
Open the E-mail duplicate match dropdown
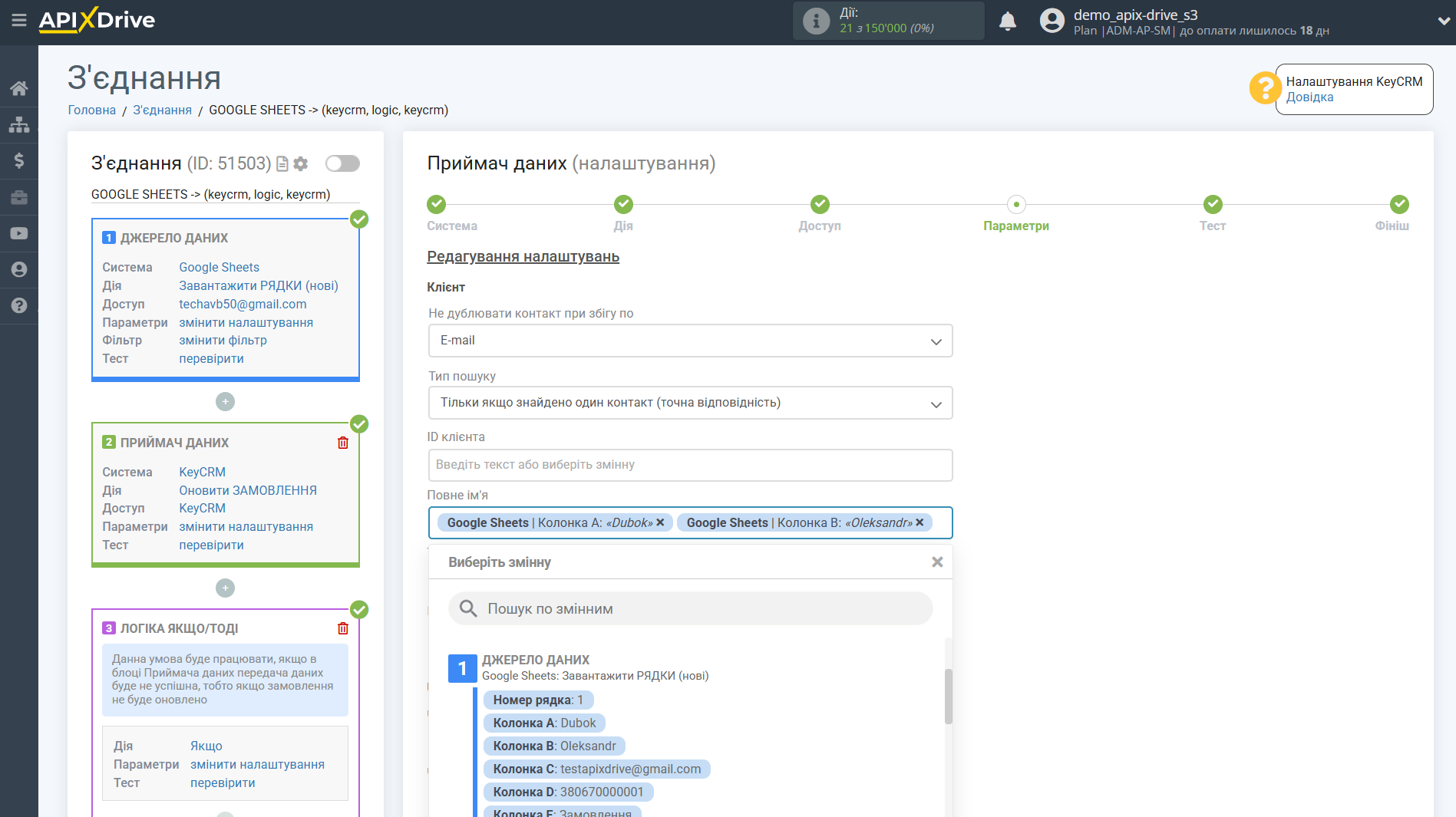tap(690, 341)
